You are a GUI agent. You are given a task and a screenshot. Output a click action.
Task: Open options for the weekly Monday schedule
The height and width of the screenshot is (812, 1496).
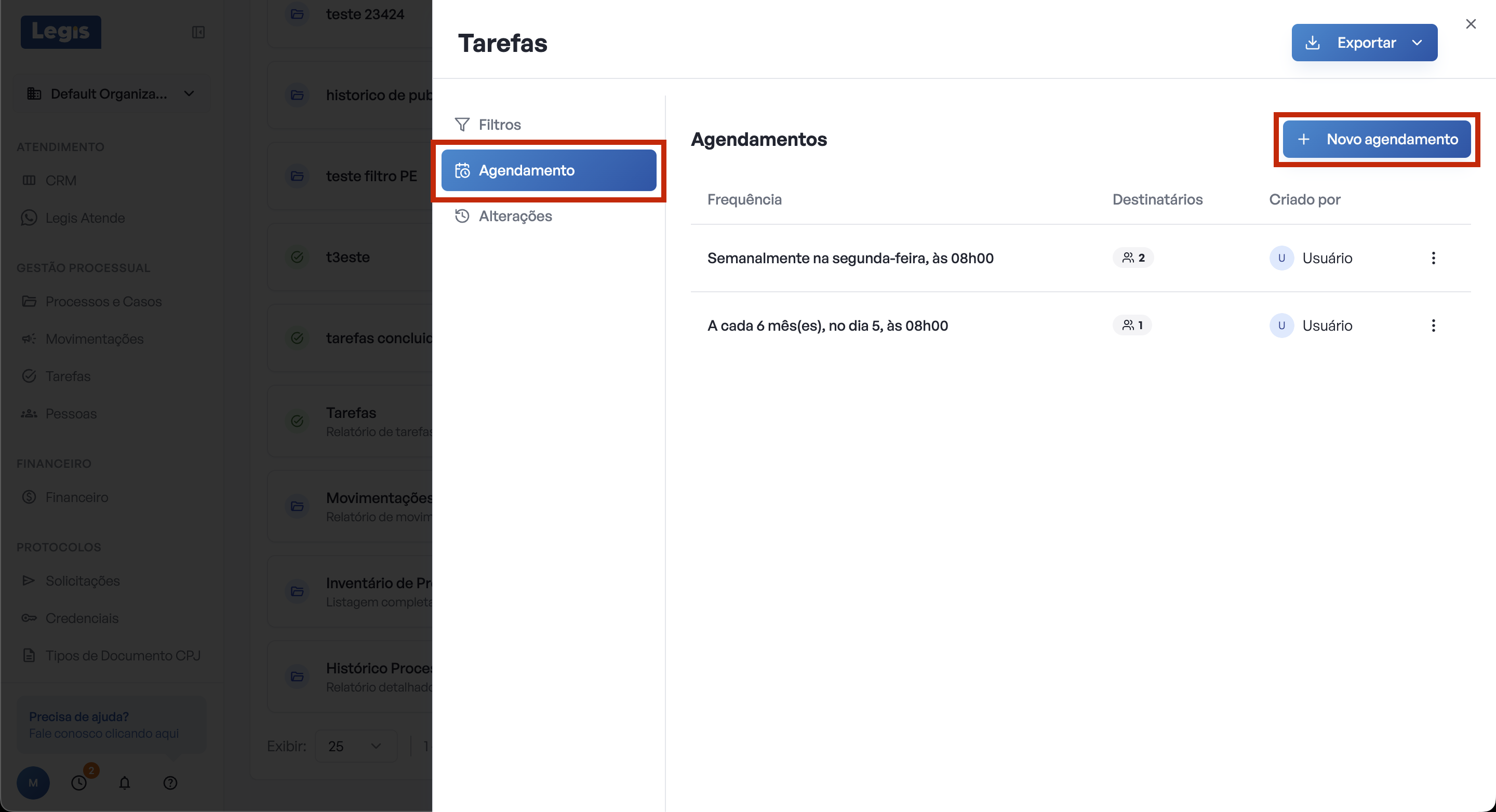[1433, 258]
